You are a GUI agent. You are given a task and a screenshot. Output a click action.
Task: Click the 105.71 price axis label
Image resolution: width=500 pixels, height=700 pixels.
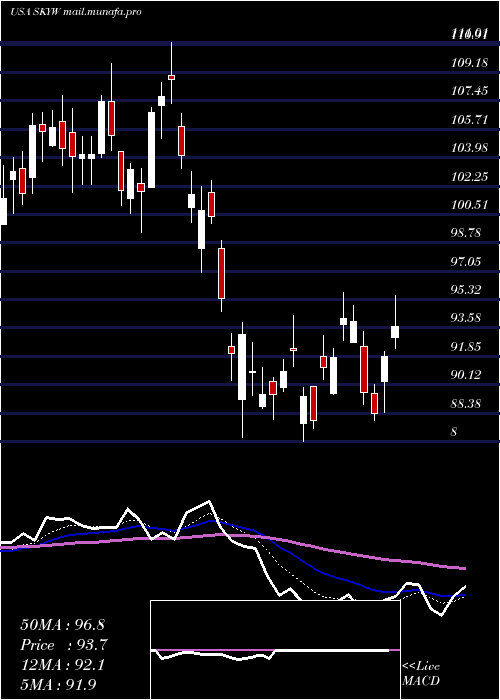tap(467, 120)
